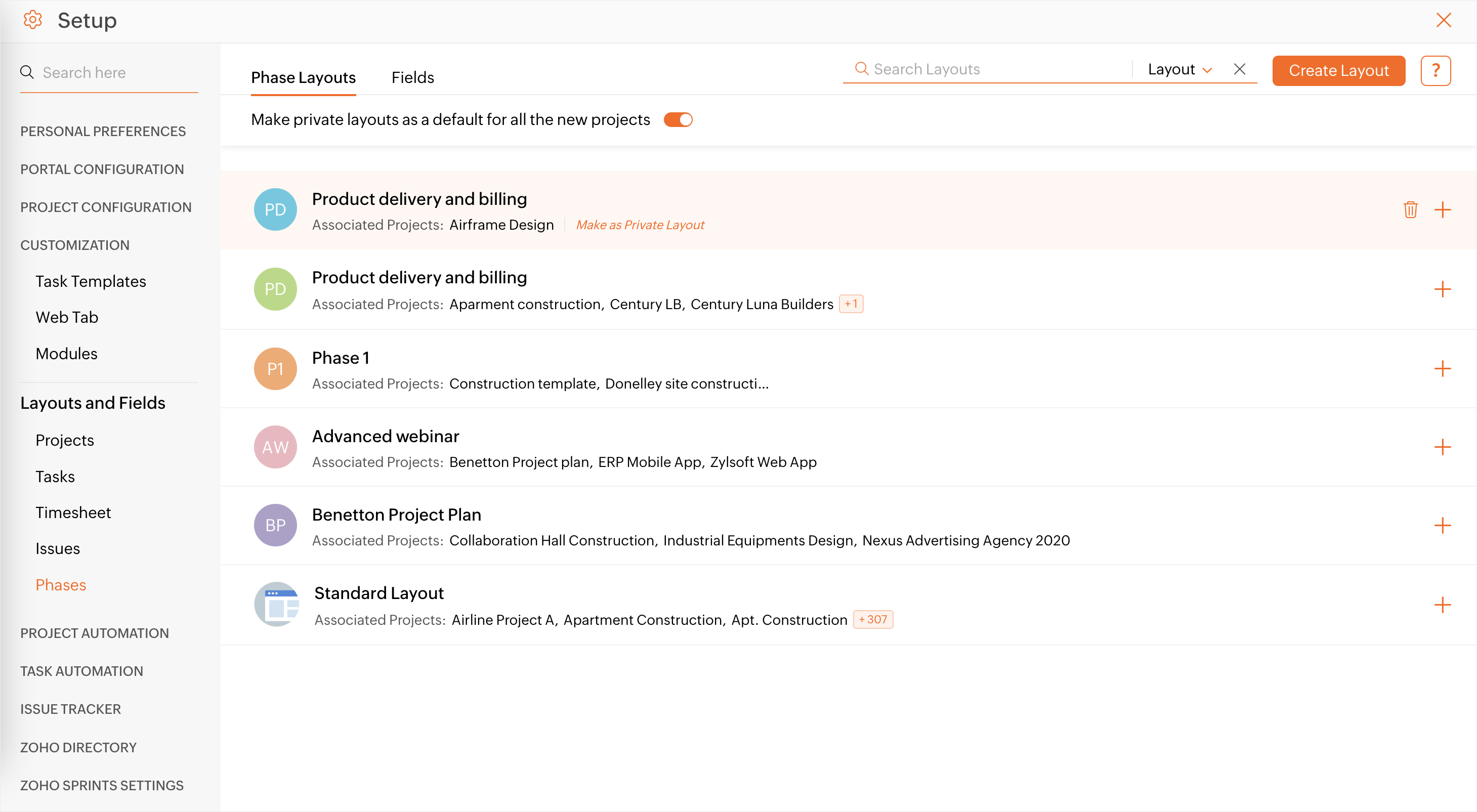Image resolution: width=1477 pixels, height=812 pixels.
Task: Click the Create Layout button
Action: click(1338, 70)
